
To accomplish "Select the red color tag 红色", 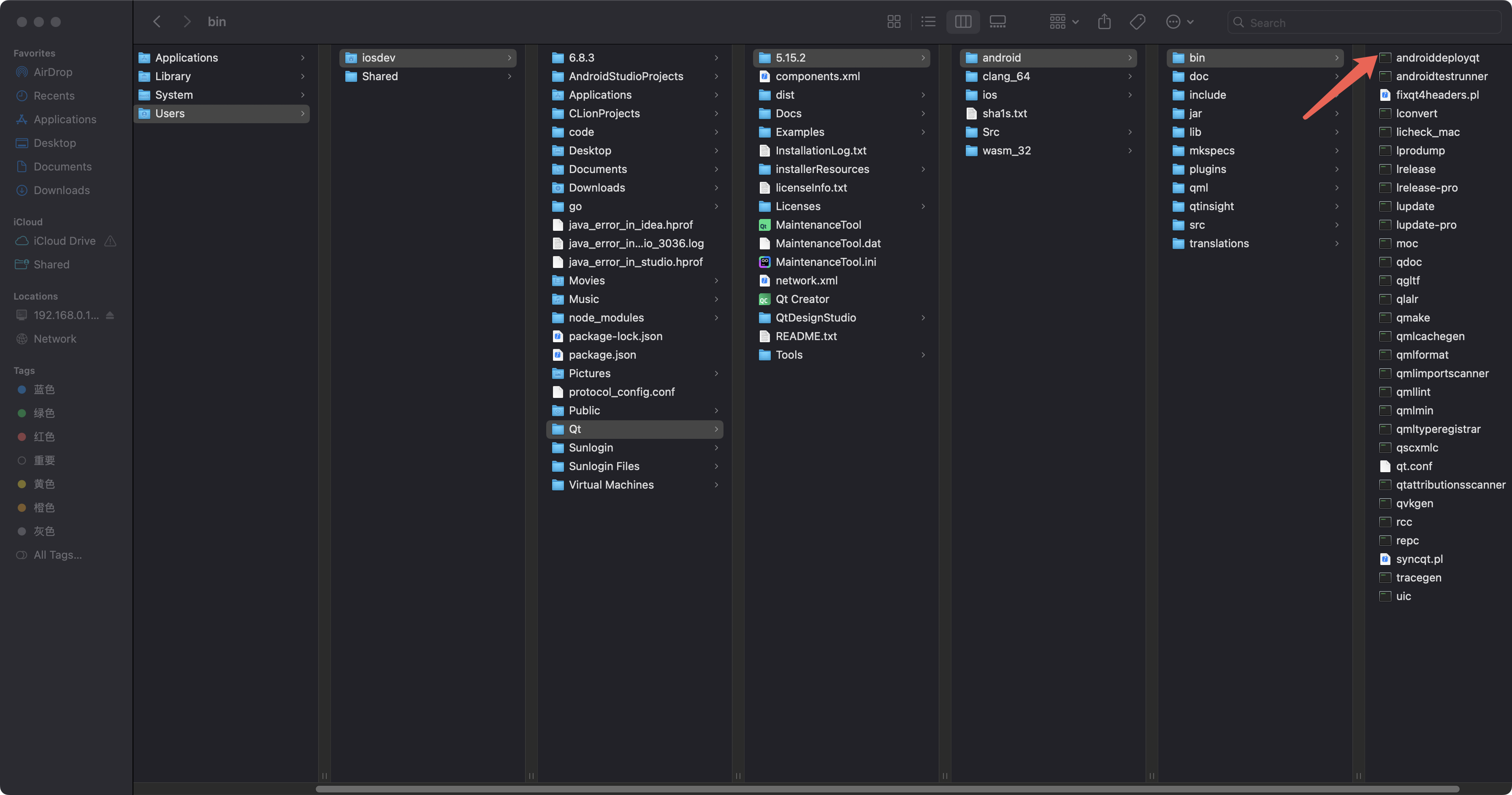I will click(43, 436).
